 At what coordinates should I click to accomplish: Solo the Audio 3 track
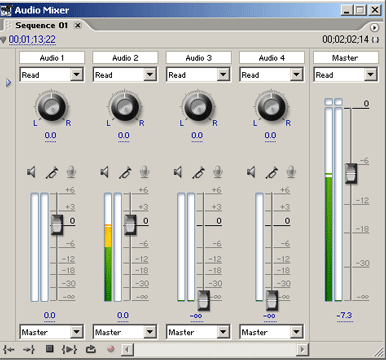[x=198, y=172]
